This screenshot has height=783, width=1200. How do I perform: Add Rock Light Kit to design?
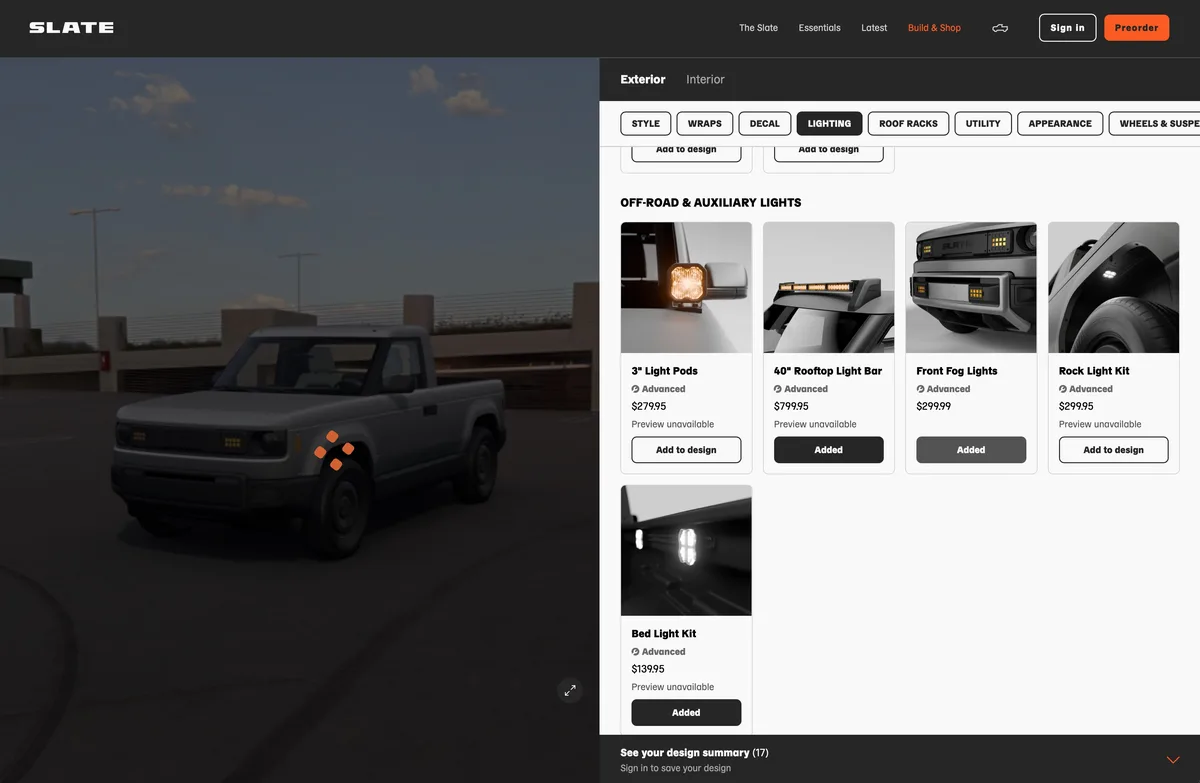point(1113,450)
